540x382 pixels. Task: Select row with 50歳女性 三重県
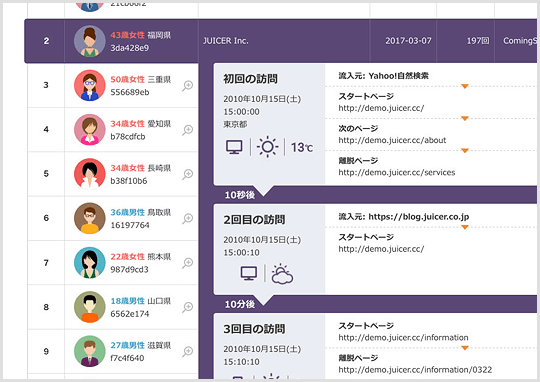coord(113,85)
